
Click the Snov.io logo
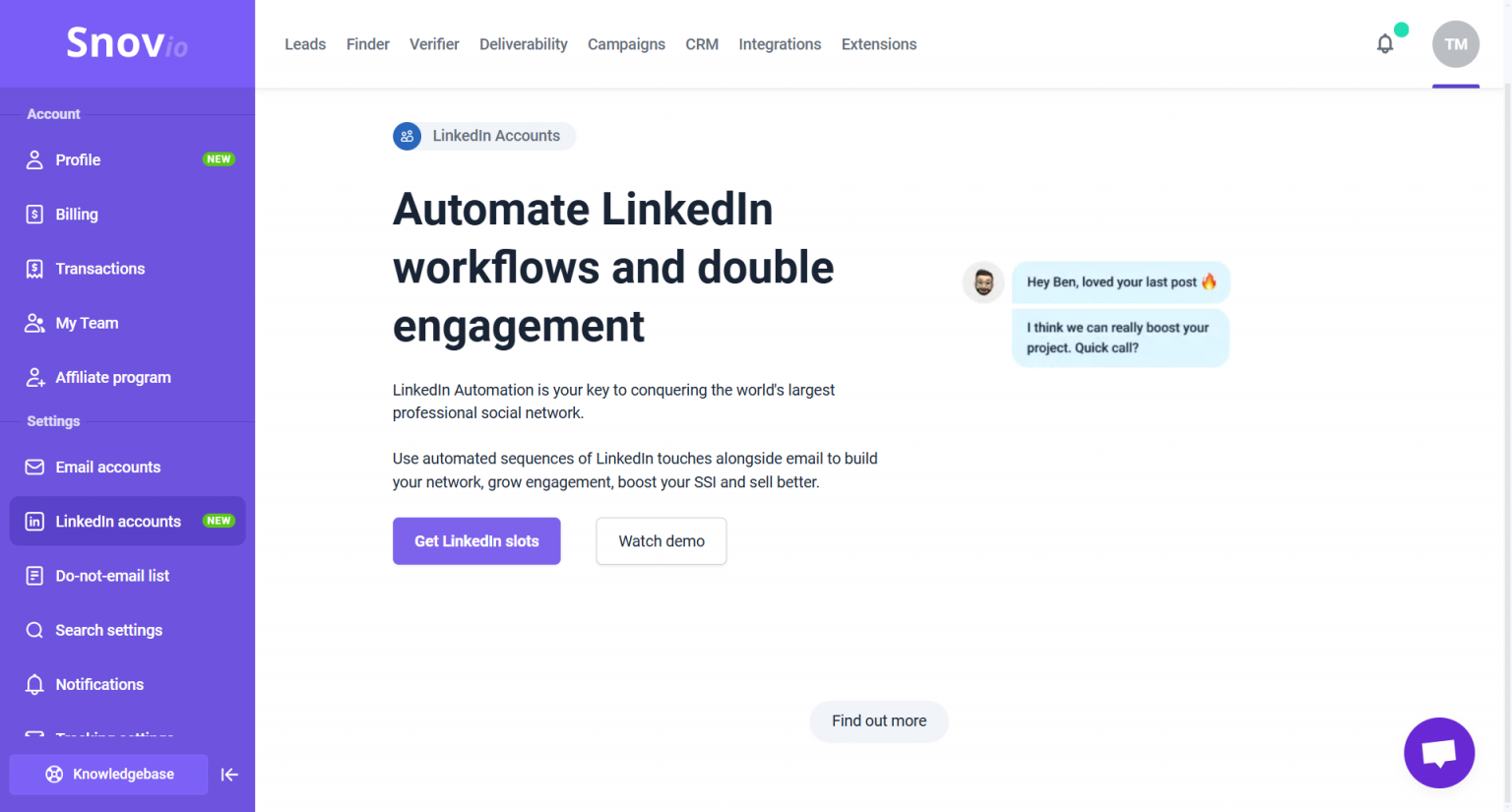[127, 43]
